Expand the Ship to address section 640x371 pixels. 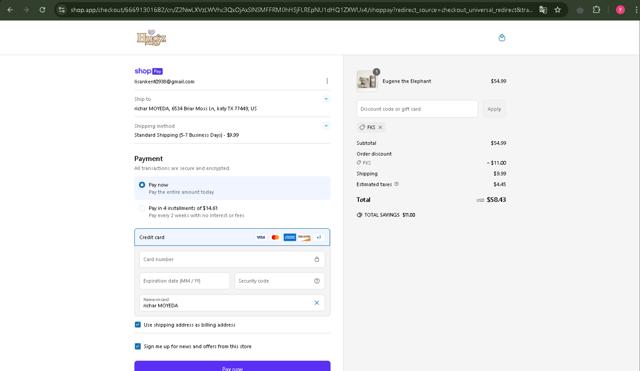point(326,99)
